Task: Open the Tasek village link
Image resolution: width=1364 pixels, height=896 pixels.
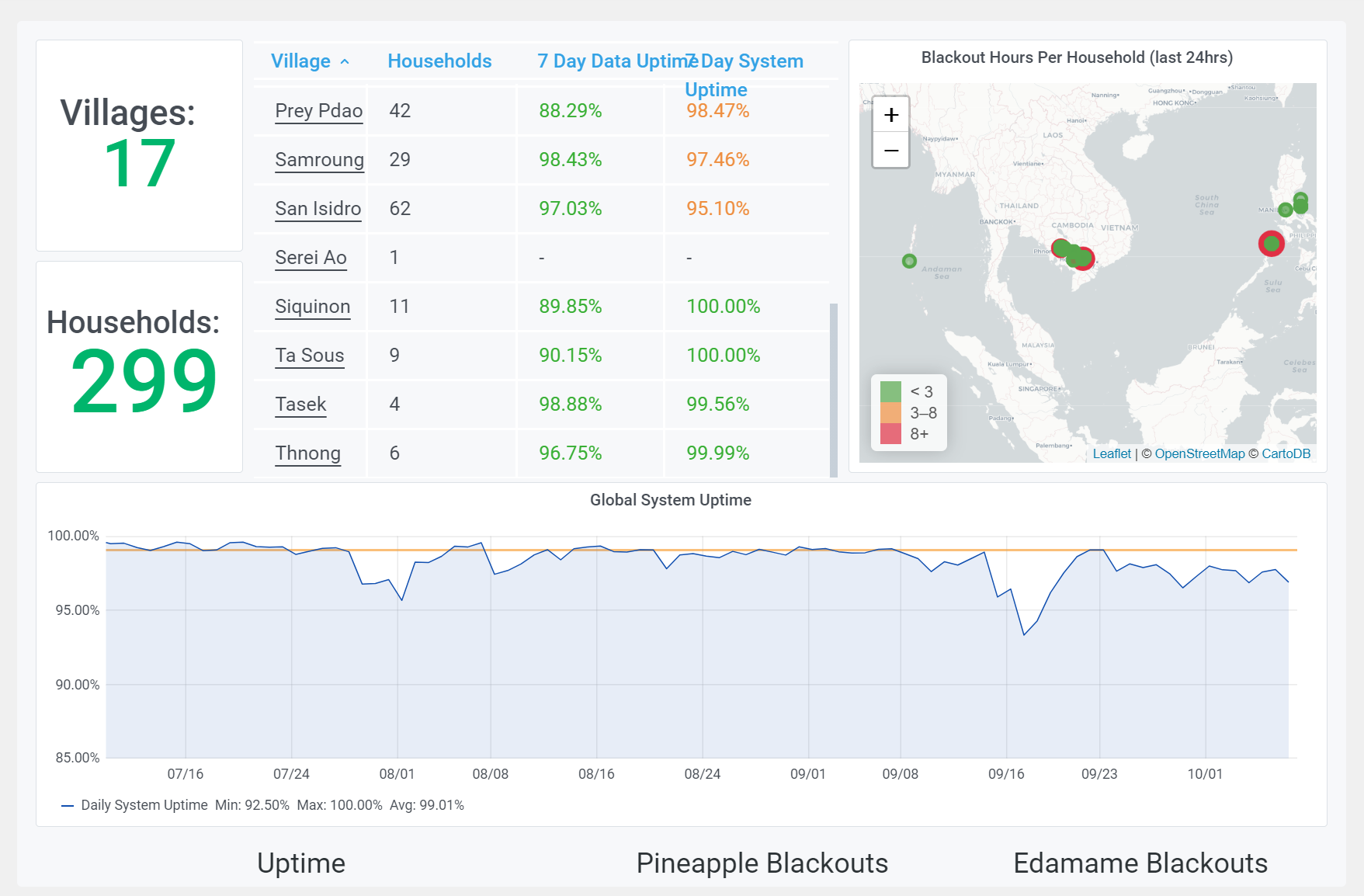Action: [x=300, y=405]
